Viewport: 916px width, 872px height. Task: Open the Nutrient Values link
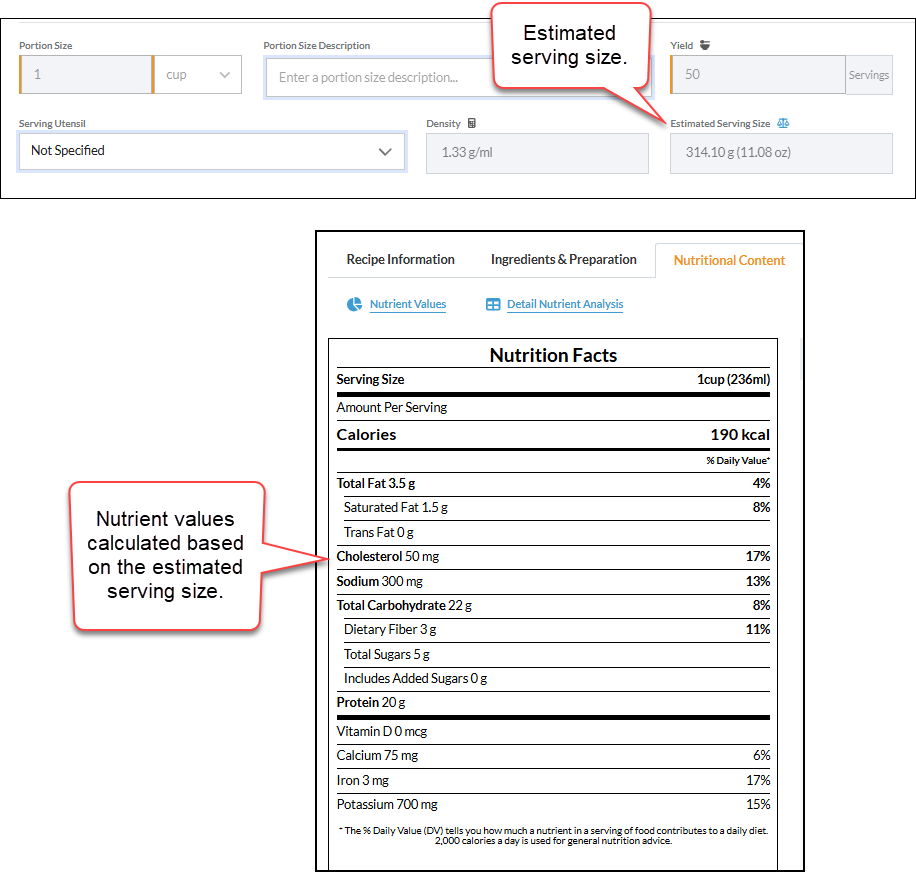(x=408, y=304)
